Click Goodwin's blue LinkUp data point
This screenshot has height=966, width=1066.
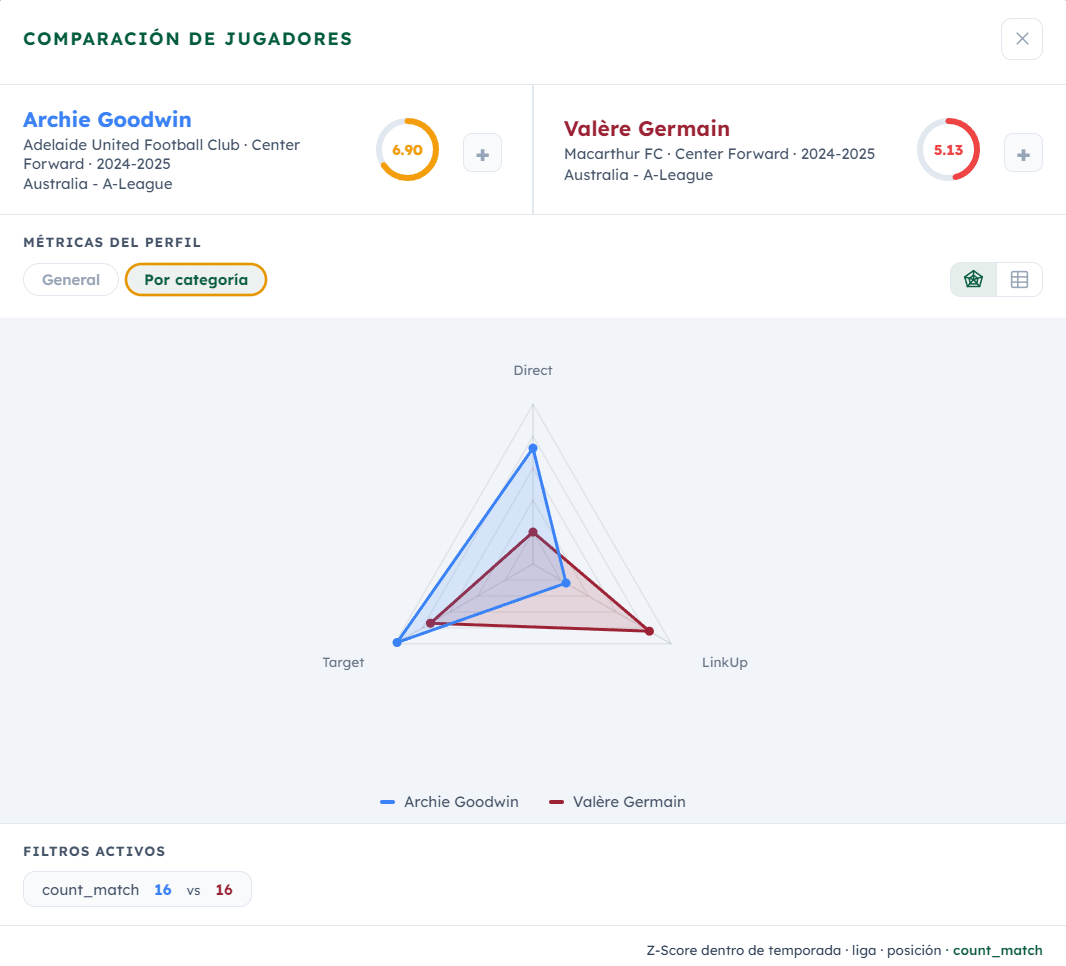pos(566,583)
